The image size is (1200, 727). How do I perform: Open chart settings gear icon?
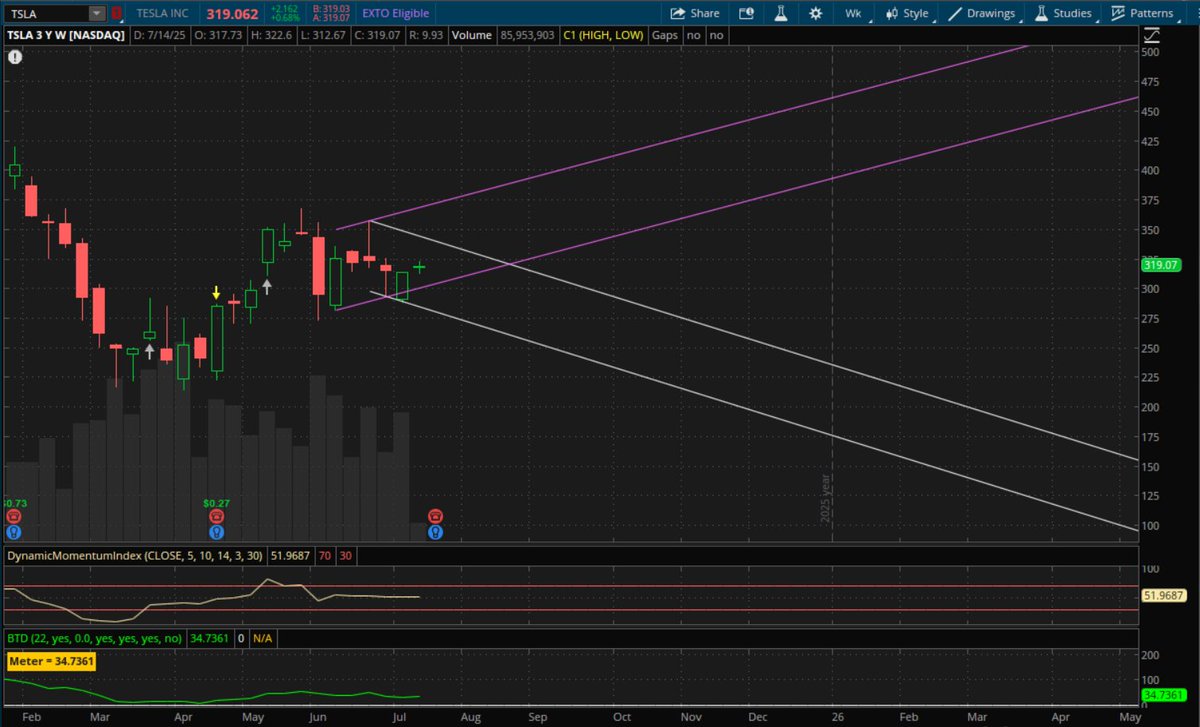pyautogui.click(x=816, y=14)
